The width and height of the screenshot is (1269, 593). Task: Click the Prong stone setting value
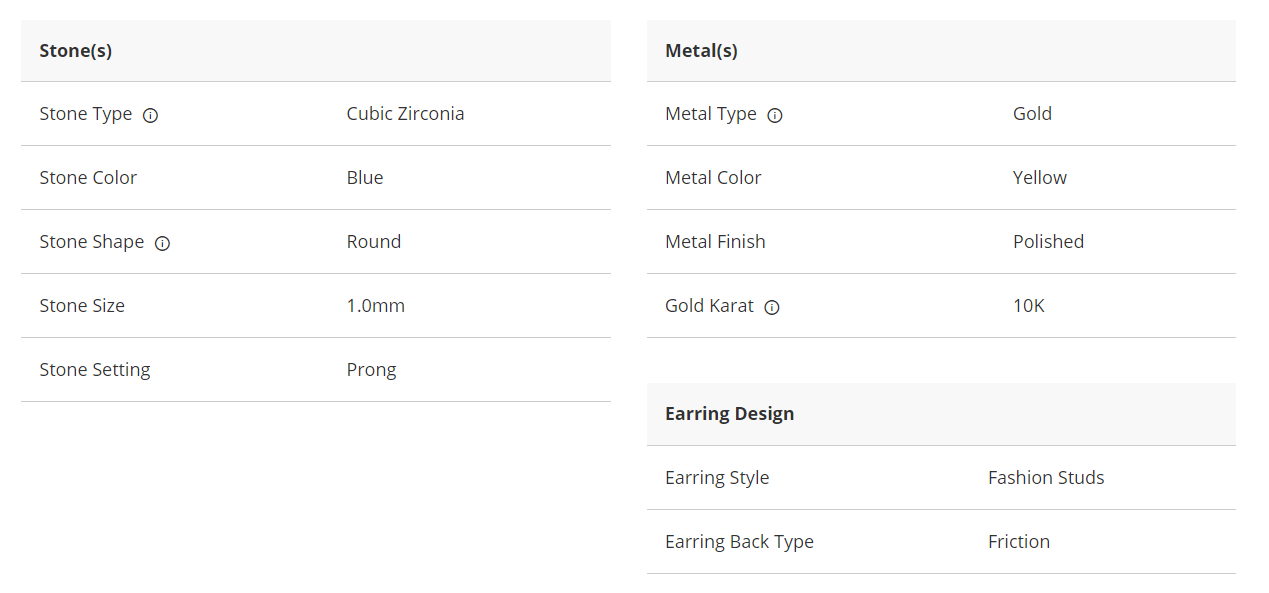pyautogui.click(x=371, y=369)
